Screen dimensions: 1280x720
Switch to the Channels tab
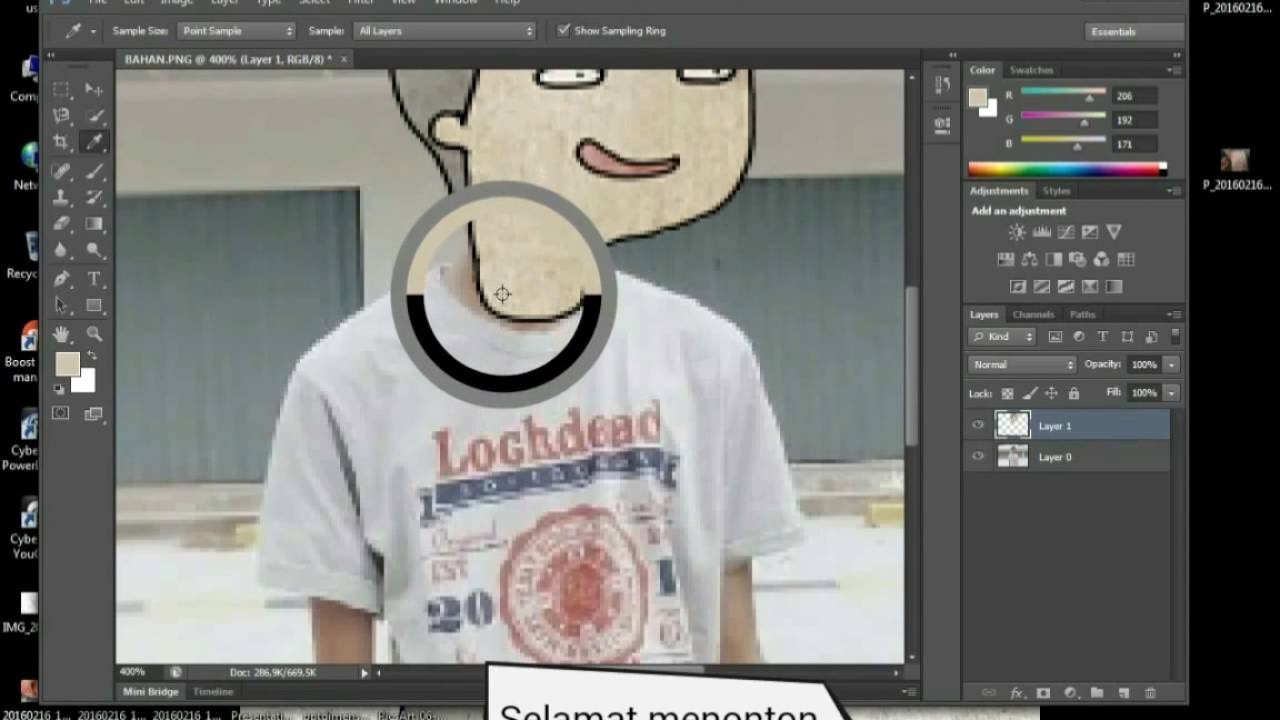(x=1033, y=314)
